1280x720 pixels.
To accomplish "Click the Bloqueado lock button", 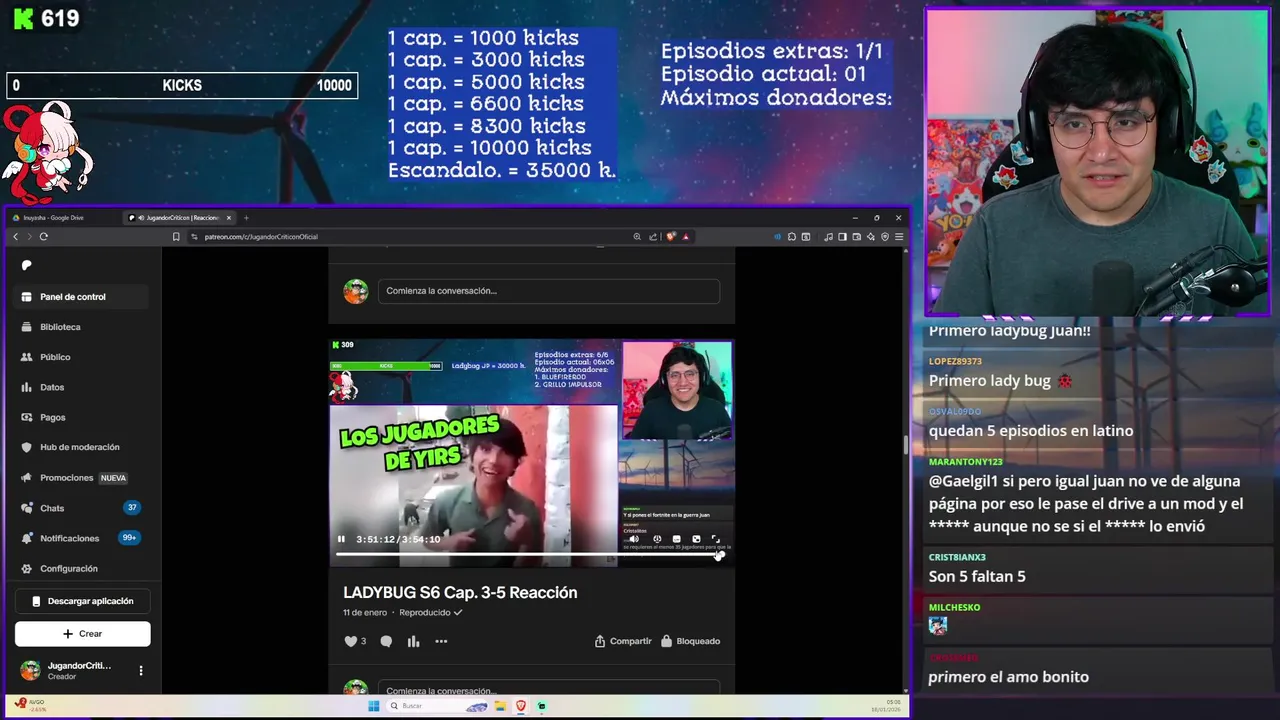I will point(690,641).
